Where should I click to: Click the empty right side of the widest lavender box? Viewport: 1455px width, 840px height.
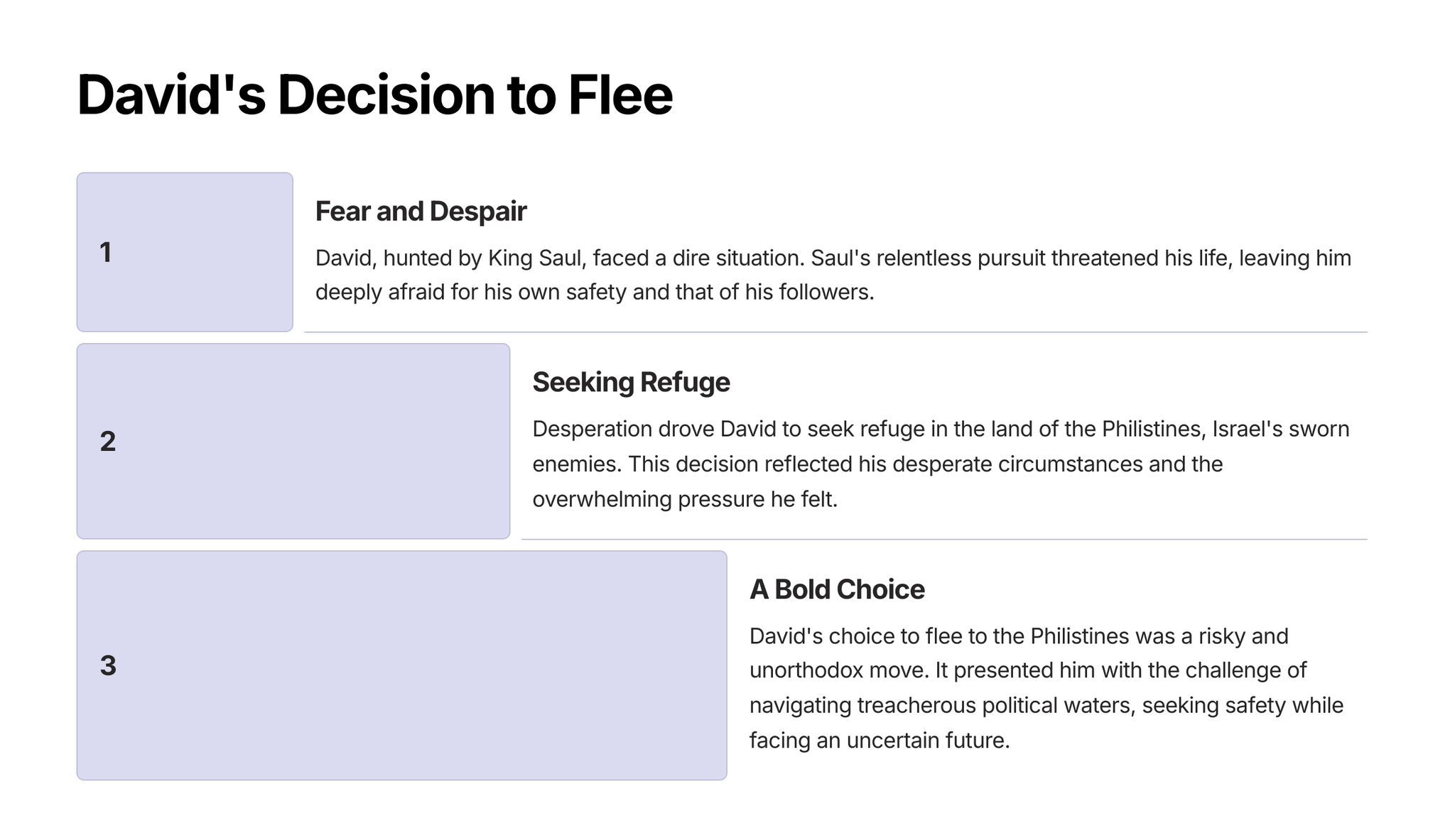[568, 666]
